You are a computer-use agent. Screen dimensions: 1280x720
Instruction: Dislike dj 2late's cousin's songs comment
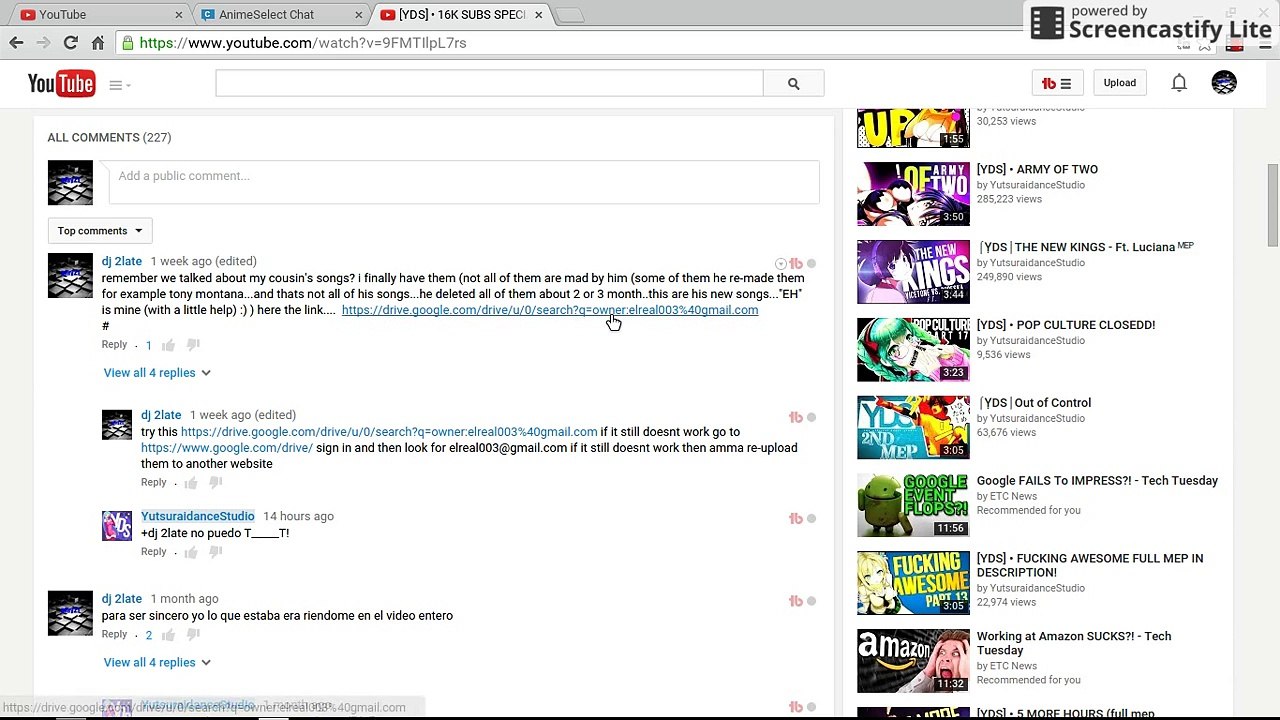point(193,345)
